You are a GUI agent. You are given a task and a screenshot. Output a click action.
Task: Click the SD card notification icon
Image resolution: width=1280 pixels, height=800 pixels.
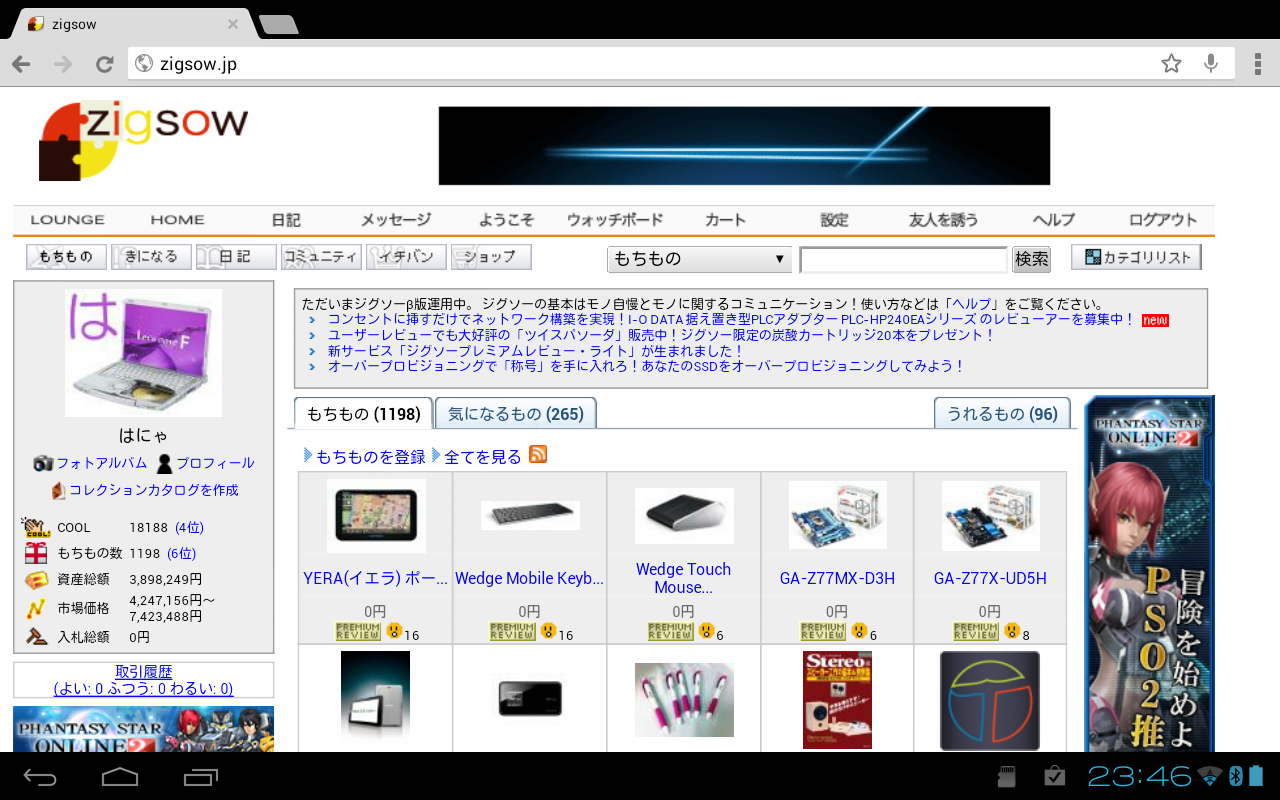[x=1007, y=776]
